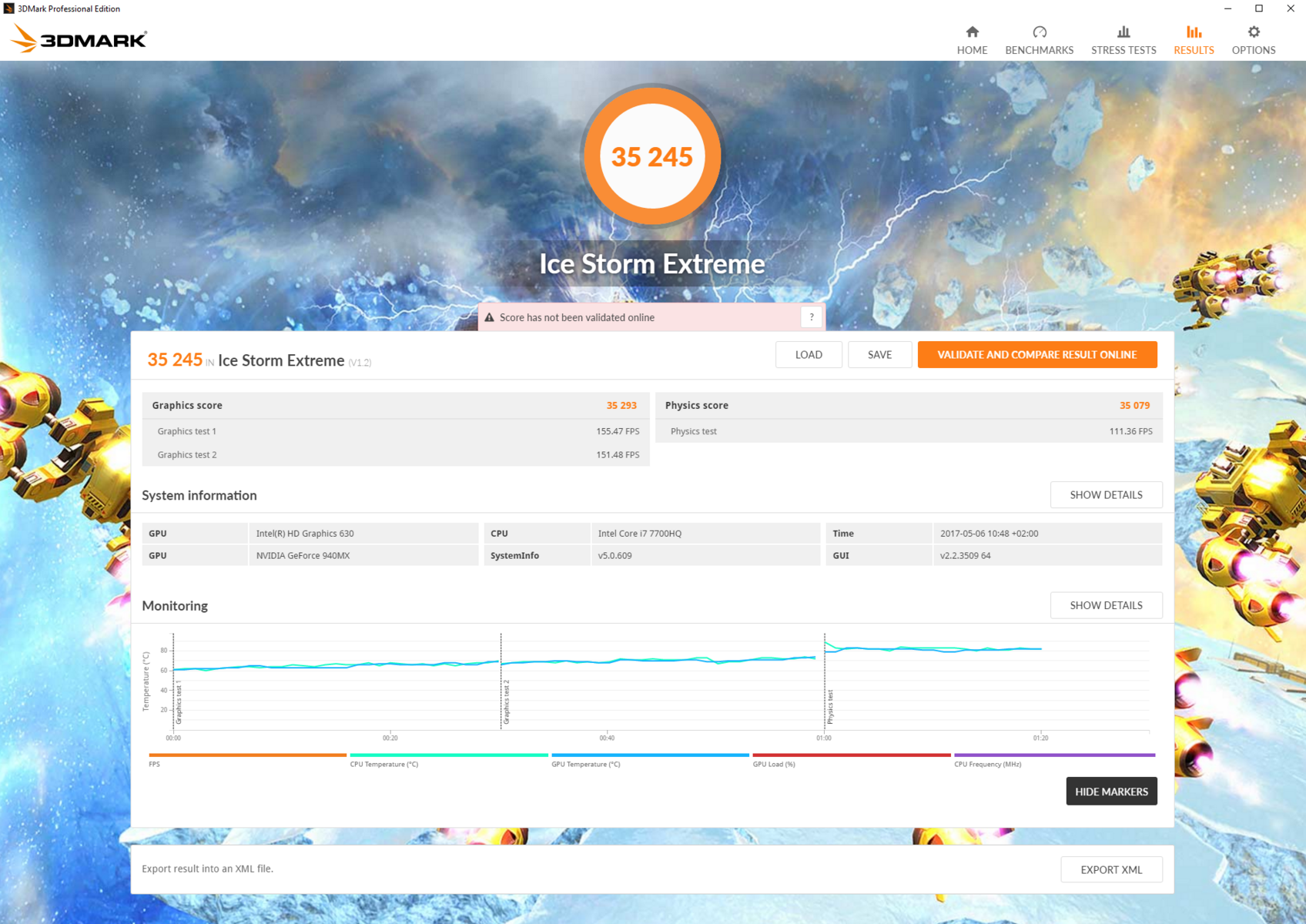Toggle the FPS legend series
Viewport: 1306px width, 924px height.
click(x=247, y=759)
